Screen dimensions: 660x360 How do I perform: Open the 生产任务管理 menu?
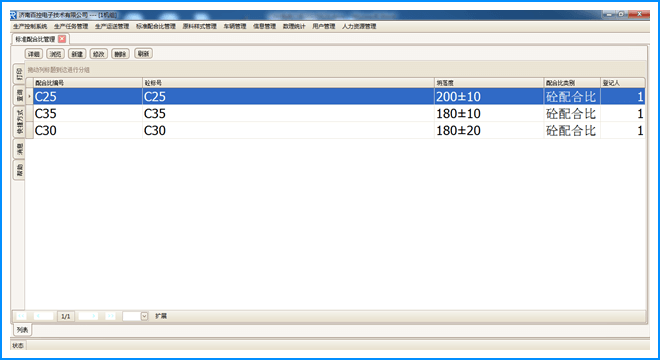coord(71,27)
